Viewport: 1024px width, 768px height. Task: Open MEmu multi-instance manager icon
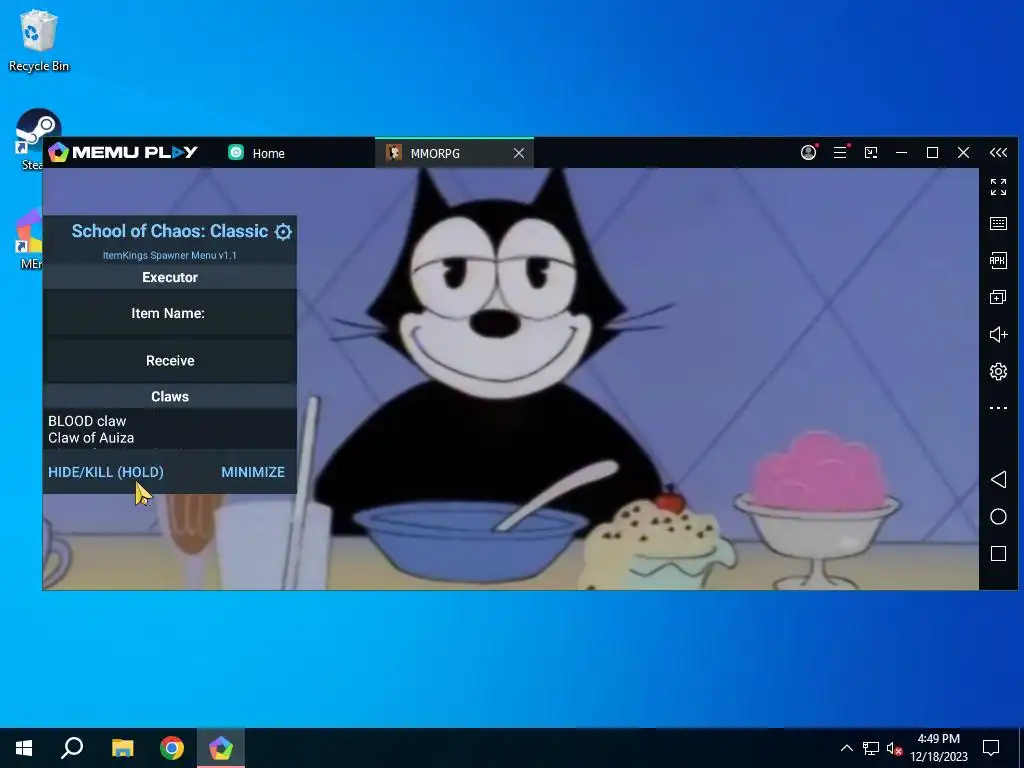coord(998,298)
